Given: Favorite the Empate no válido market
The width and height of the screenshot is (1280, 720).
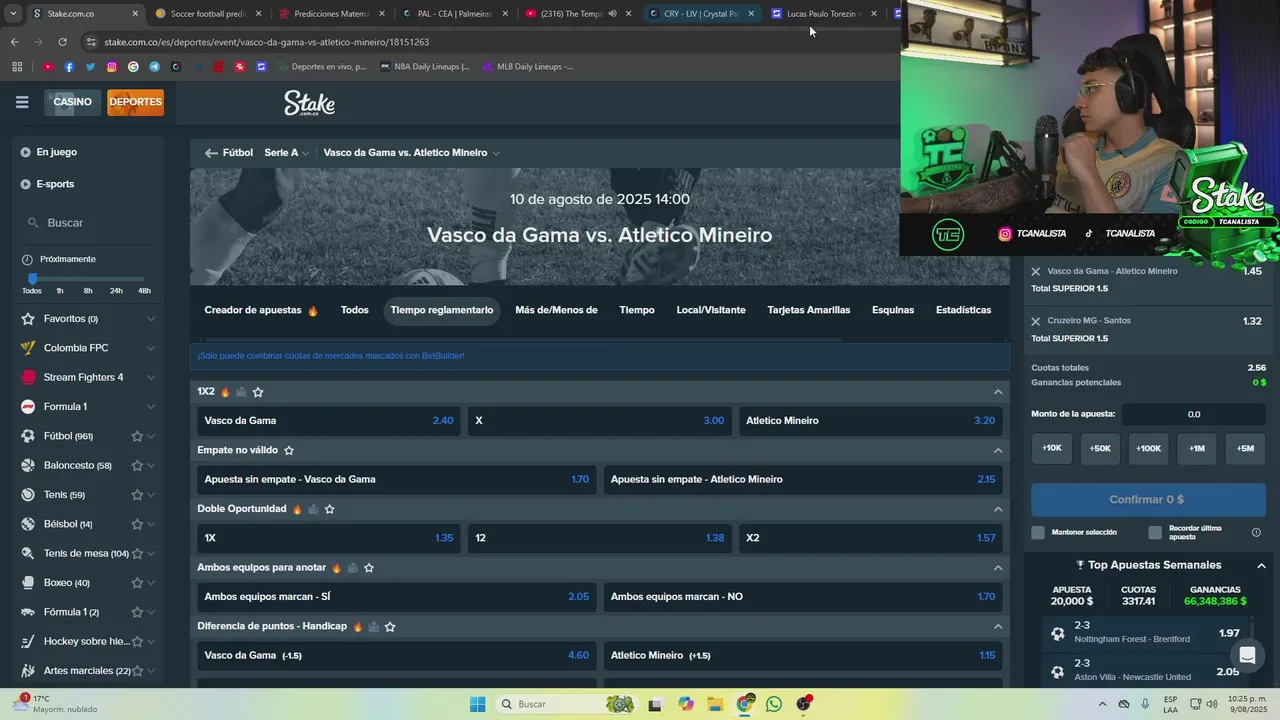Looking at the screenshot, I should [289, 451].
